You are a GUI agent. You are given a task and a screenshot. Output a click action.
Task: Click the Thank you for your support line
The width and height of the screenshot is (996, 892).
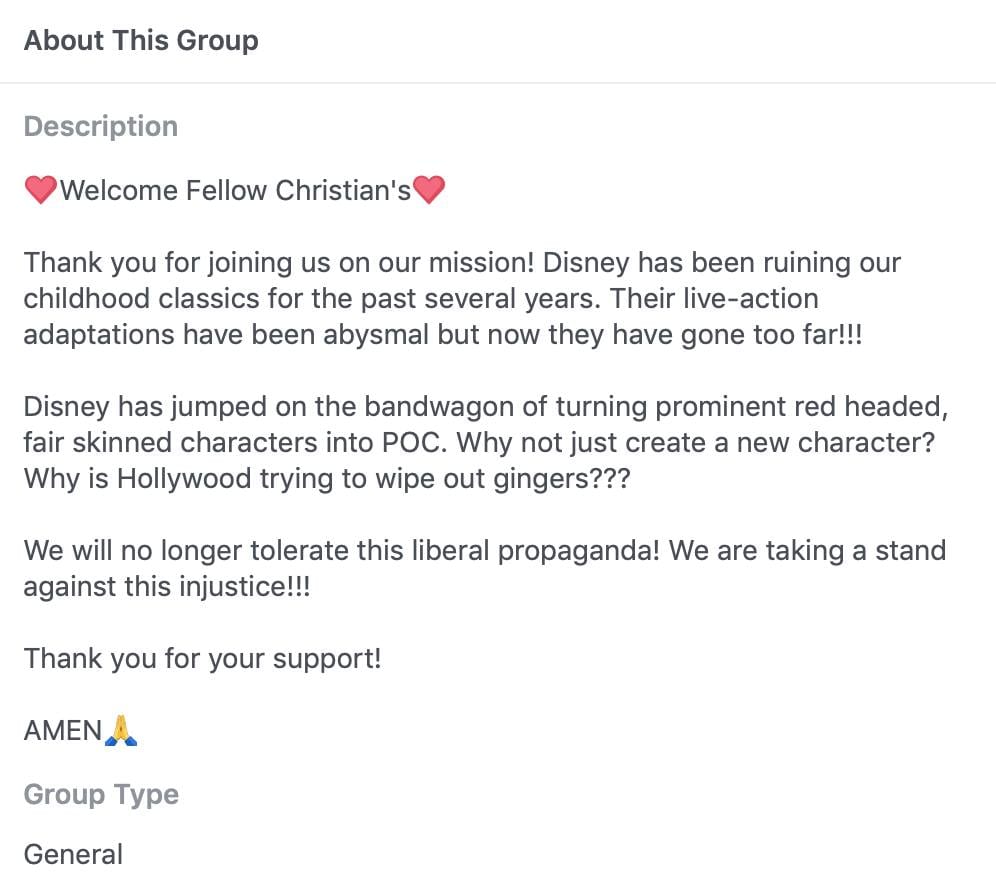pyautogui.click(x=202, y=659)
